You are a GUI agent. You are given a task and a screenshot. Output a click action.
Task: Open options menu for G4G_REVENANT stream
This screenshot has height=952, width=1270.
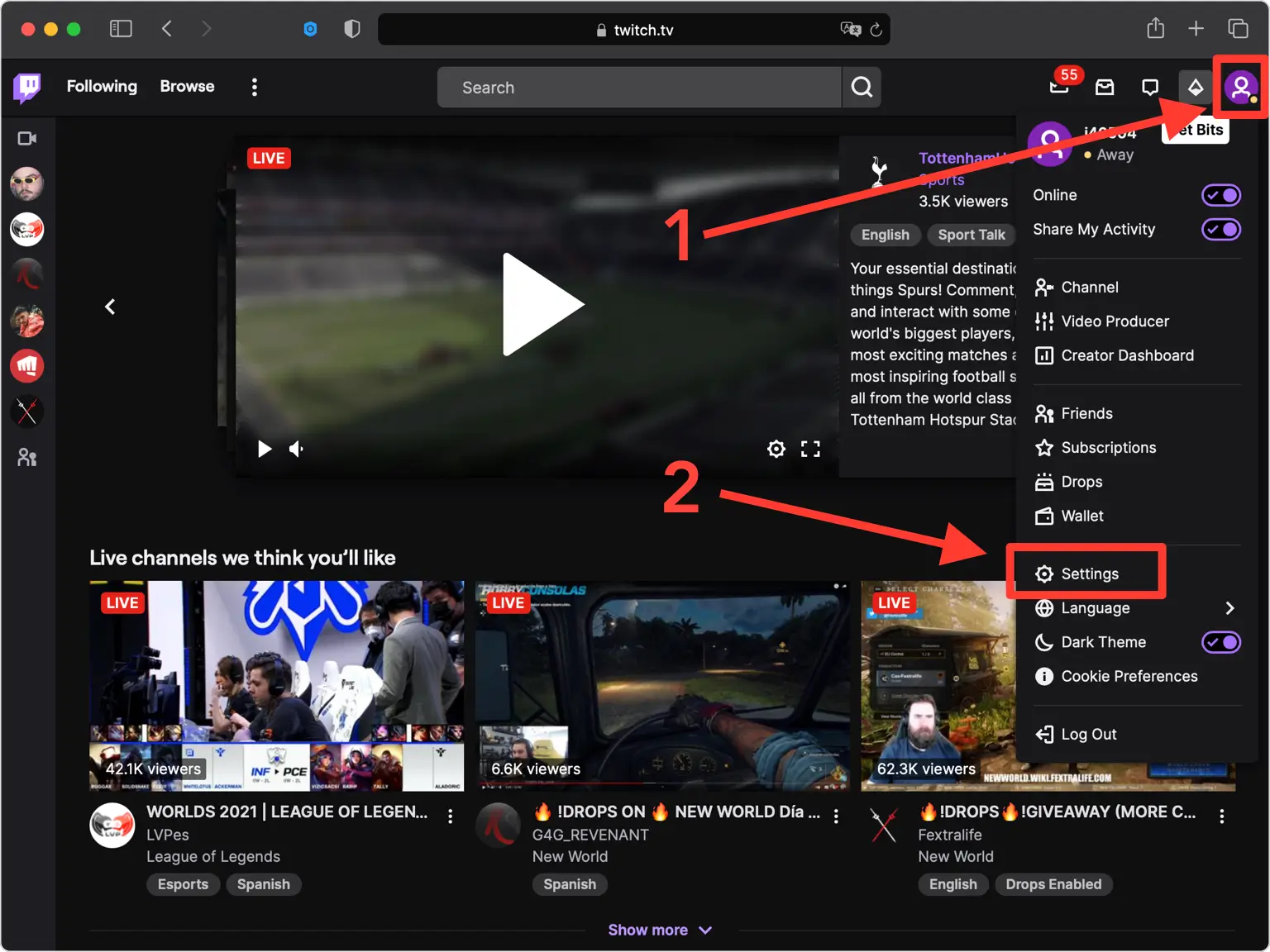click(836, 816)
